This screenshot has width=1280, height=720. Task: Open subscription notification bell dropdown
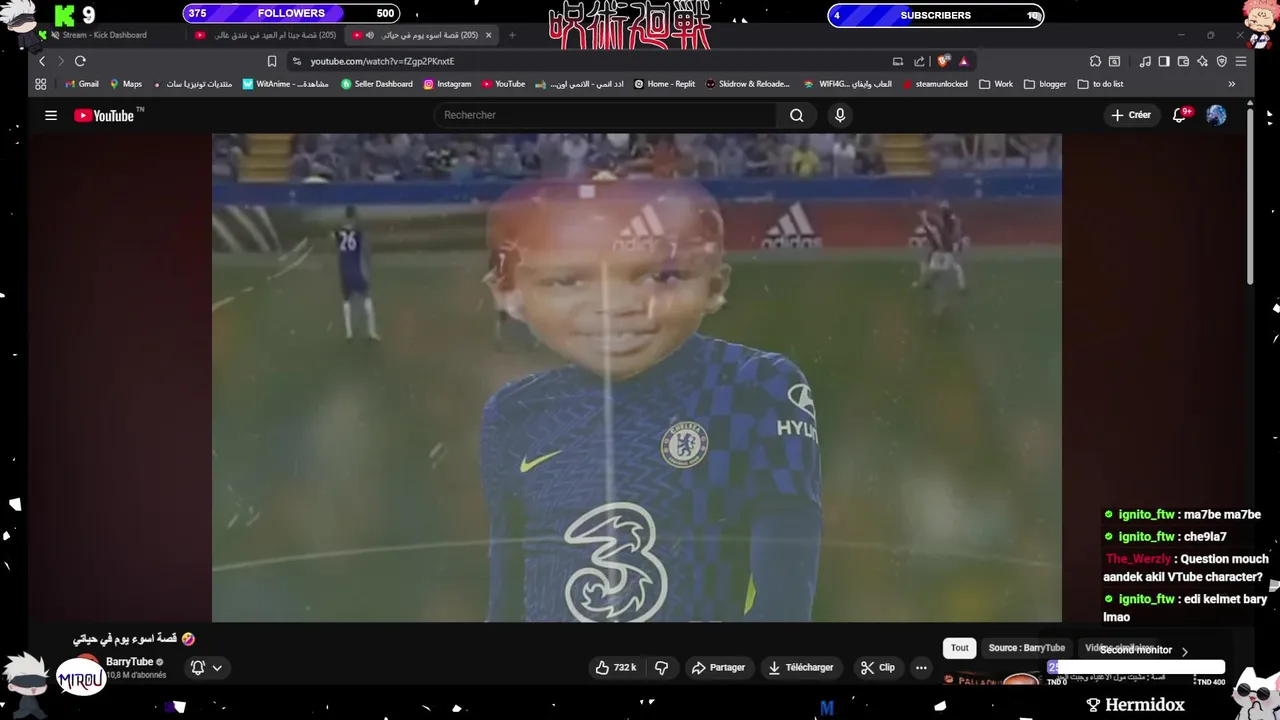click(206, 668)
